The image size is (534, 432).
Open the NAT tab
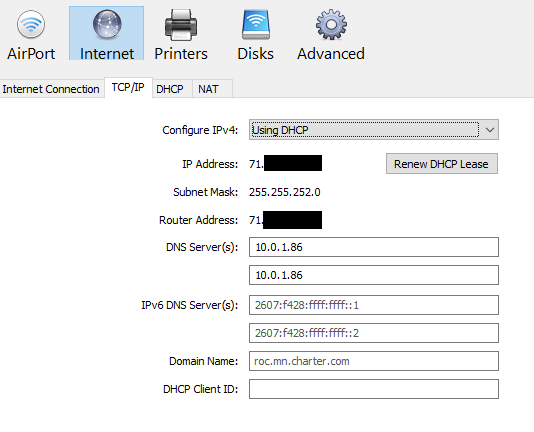click(208, 89)
